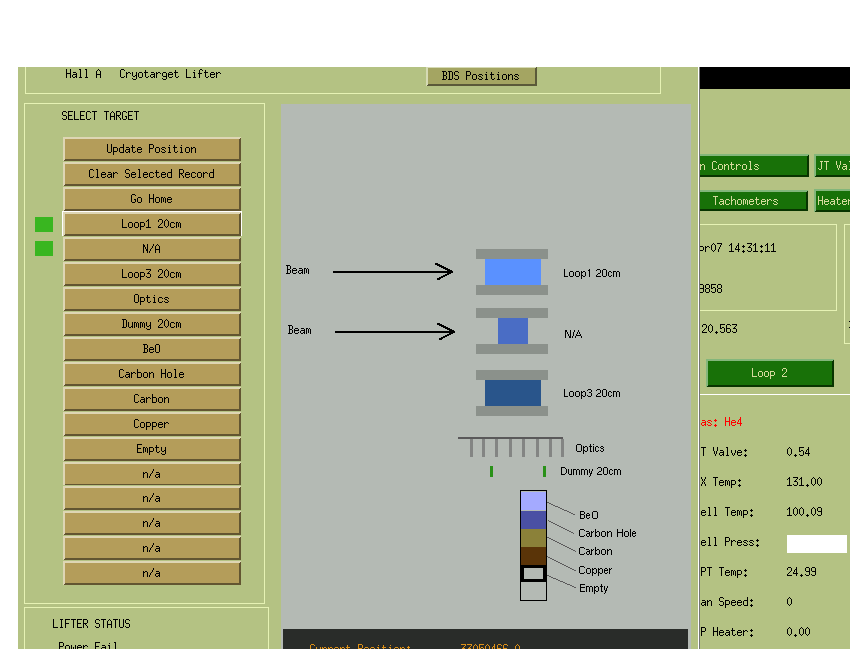Click the Carbon Hole diagram label
The width and height of the screenshot is (850, 649).
607,533
